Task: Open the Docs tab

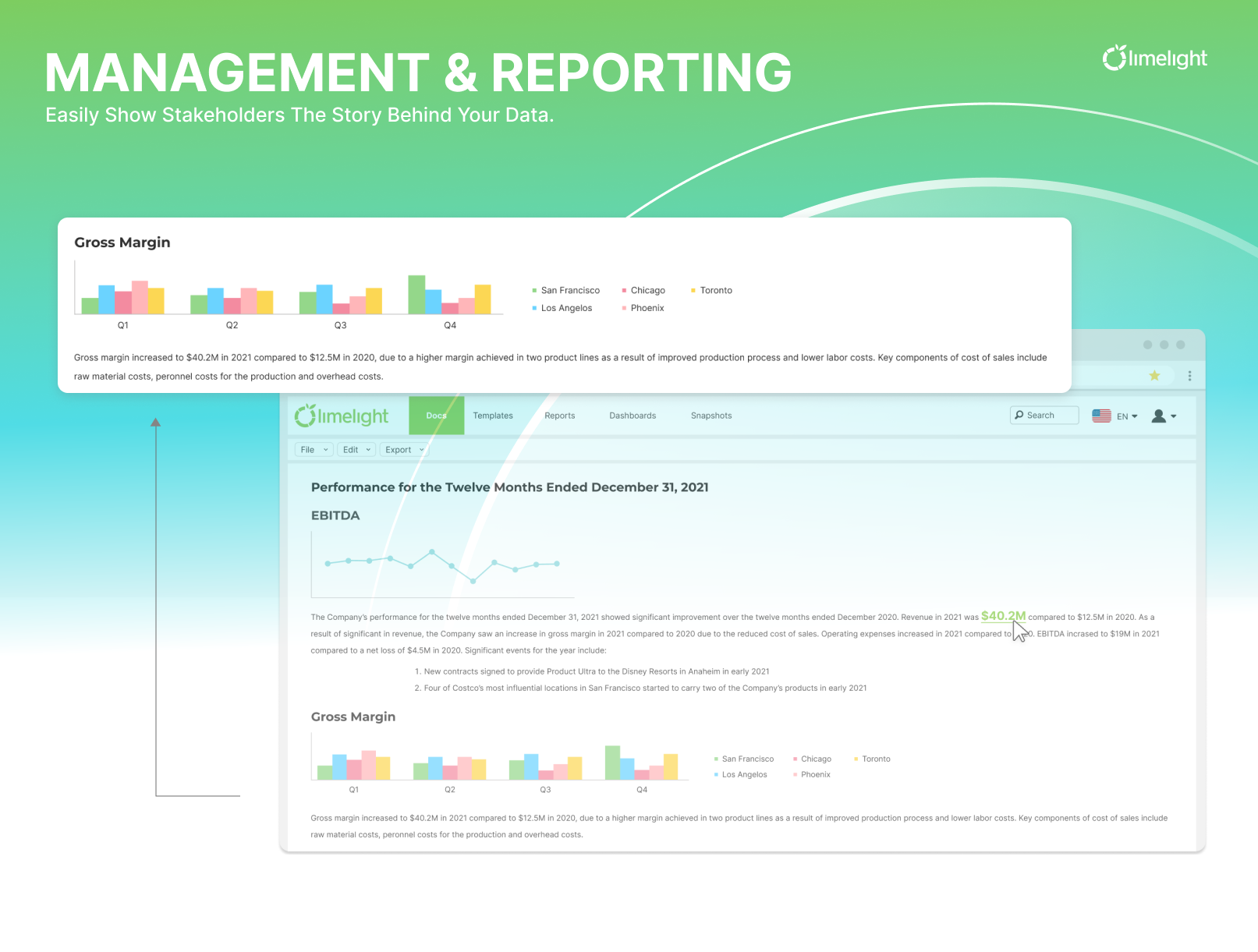Action: coord(437,416)
